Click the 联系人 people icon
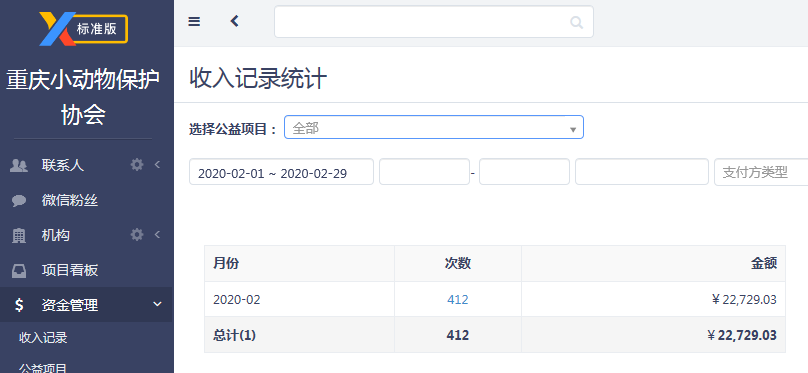This screenshot has width=808, height=373. (19, 165)
